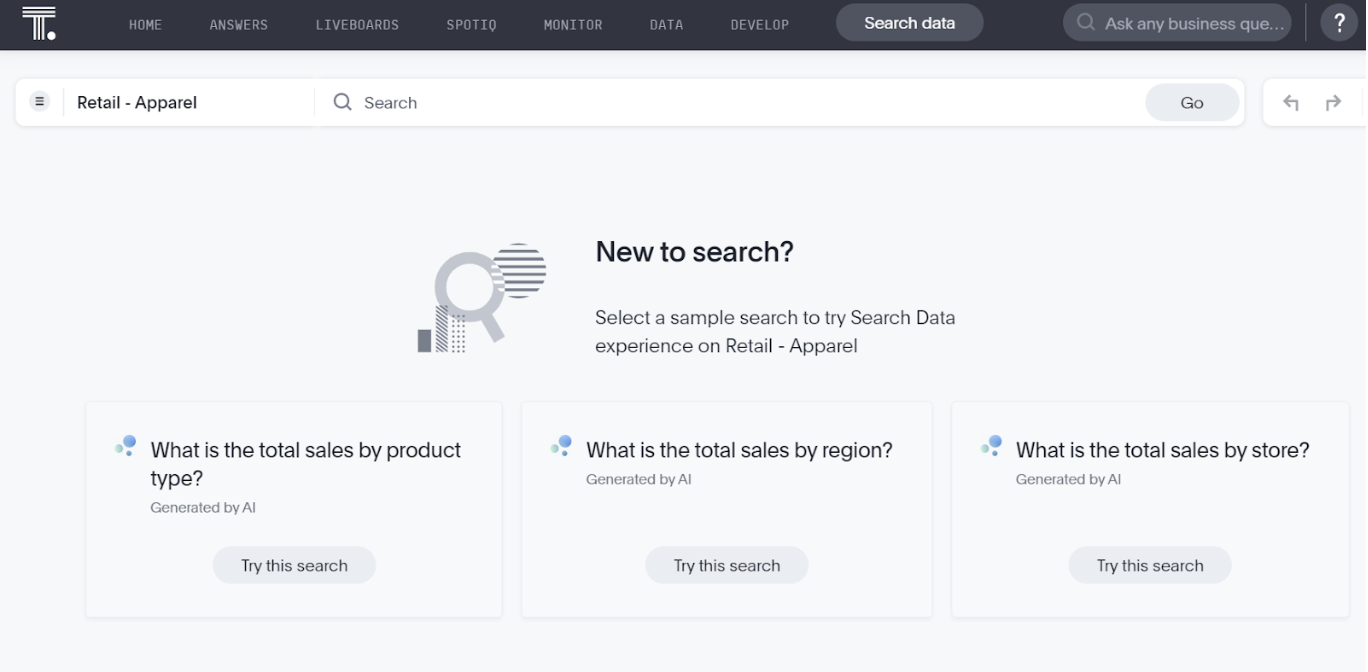Click the ThoughtSpot logo icon

pyautogui.click(x=38, y=23)
